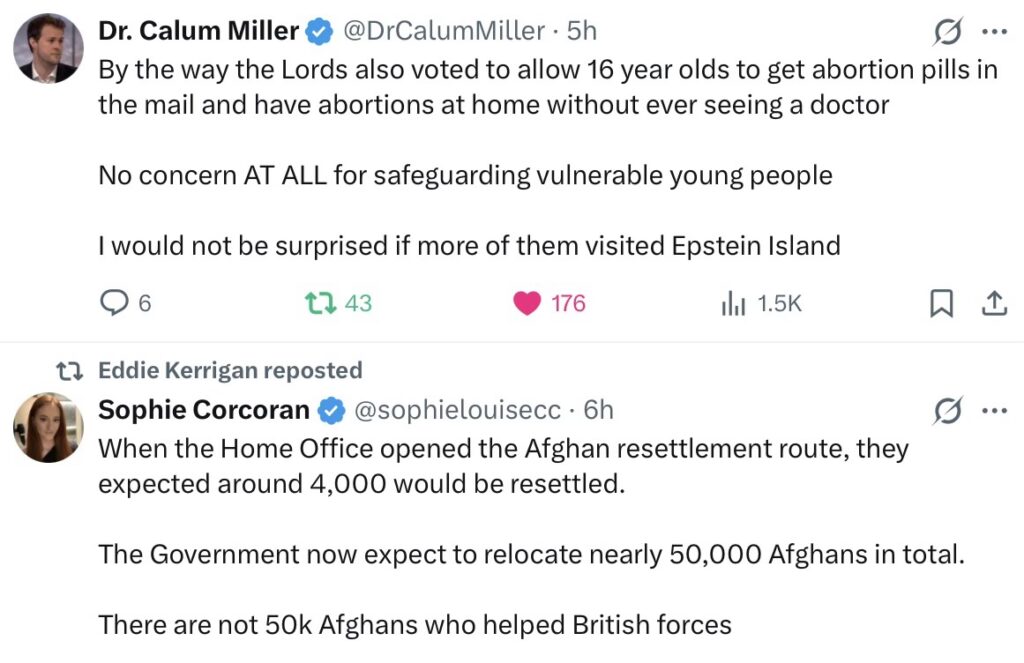Open the 5h timestamp on Calum's tweet

(581, 32)
